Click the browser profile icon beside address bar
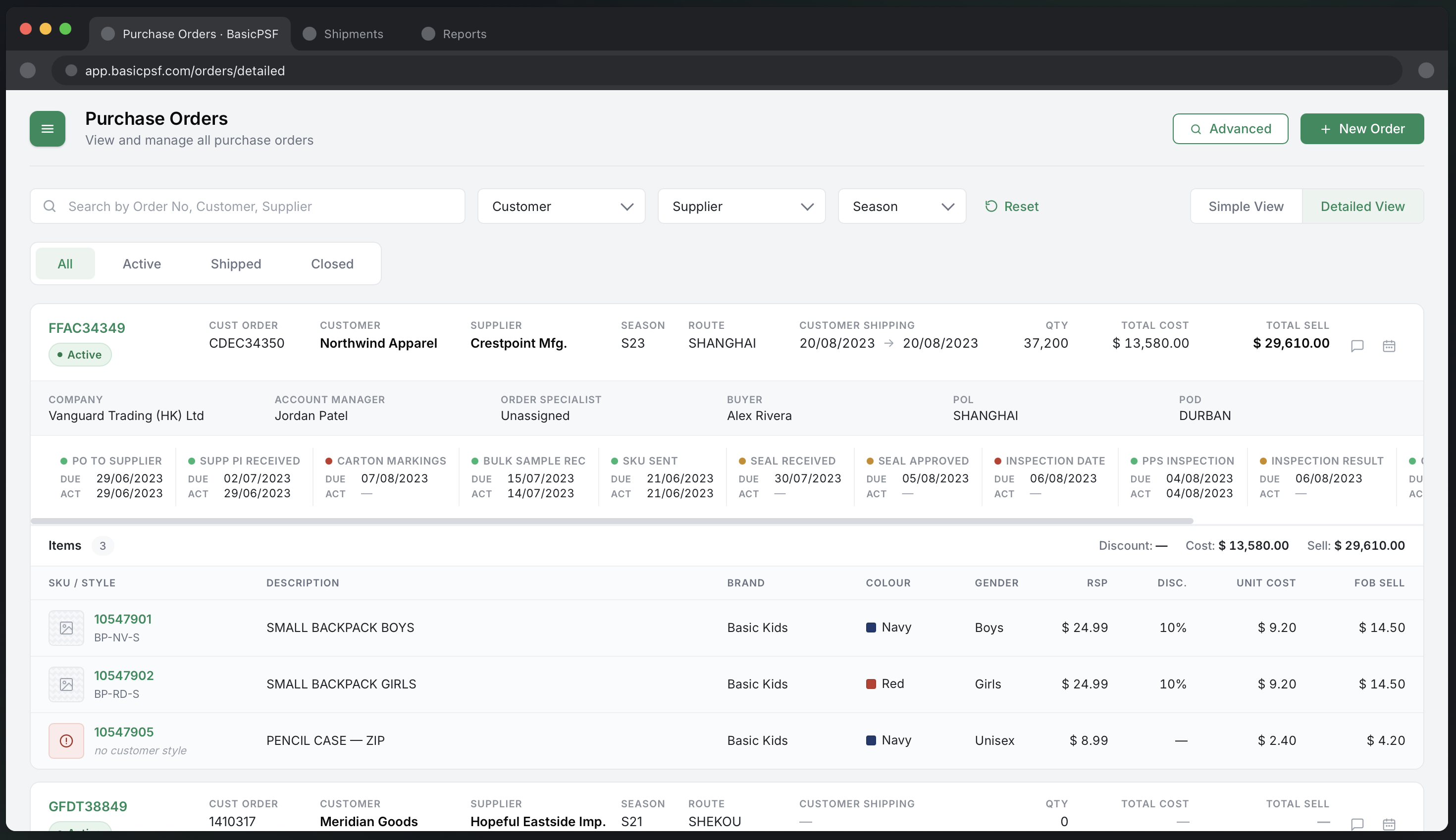Viewport: 1456px width, 840px height. click(x=1426, y=70)
